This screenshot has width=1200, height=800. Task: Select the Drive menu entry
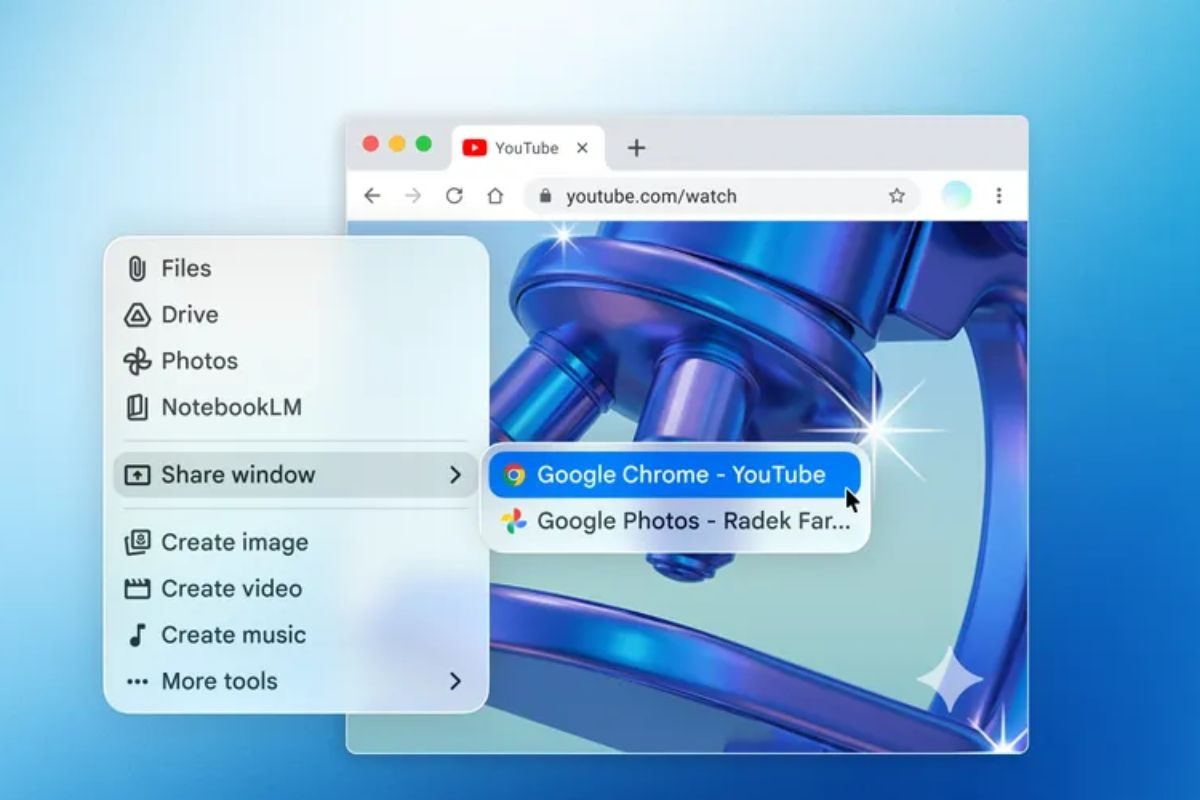point(296,315)
